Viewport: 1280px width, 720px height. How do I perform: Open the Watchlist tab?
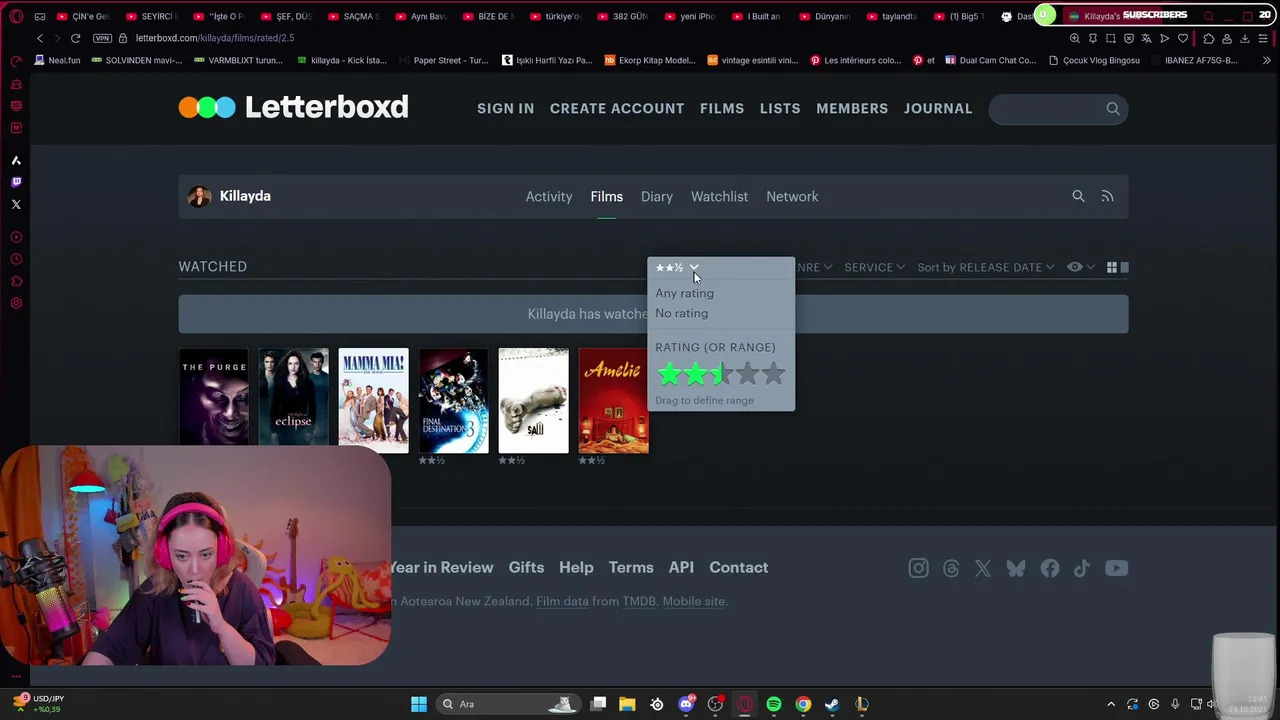click(x=719, y=197)
